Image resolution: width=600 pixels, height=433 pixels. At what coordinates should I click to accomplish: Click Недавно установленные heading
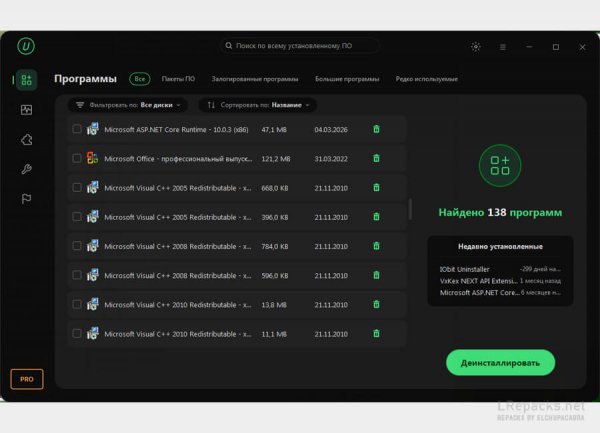tap(500, 247)
